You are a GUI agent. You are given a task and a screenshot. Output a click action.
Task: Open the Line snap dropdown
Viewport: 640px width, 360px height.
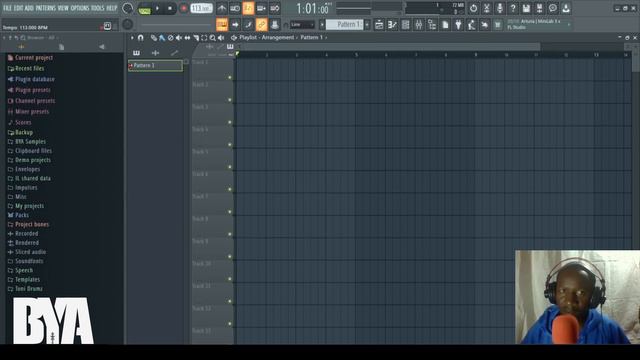tap(302, 25)
